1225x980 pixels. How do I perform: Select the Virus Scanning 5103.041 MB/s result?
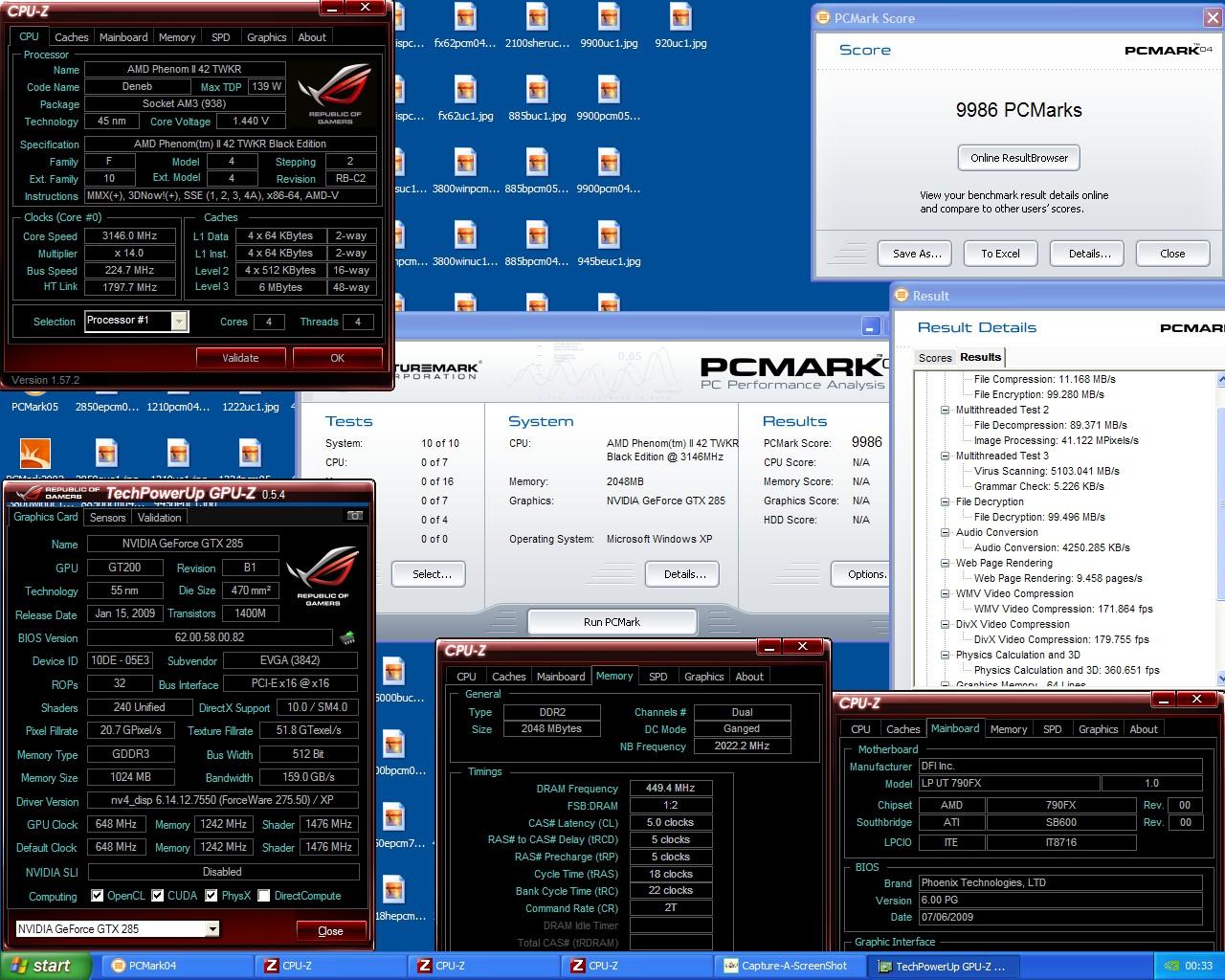click(x=1047, y=471)
